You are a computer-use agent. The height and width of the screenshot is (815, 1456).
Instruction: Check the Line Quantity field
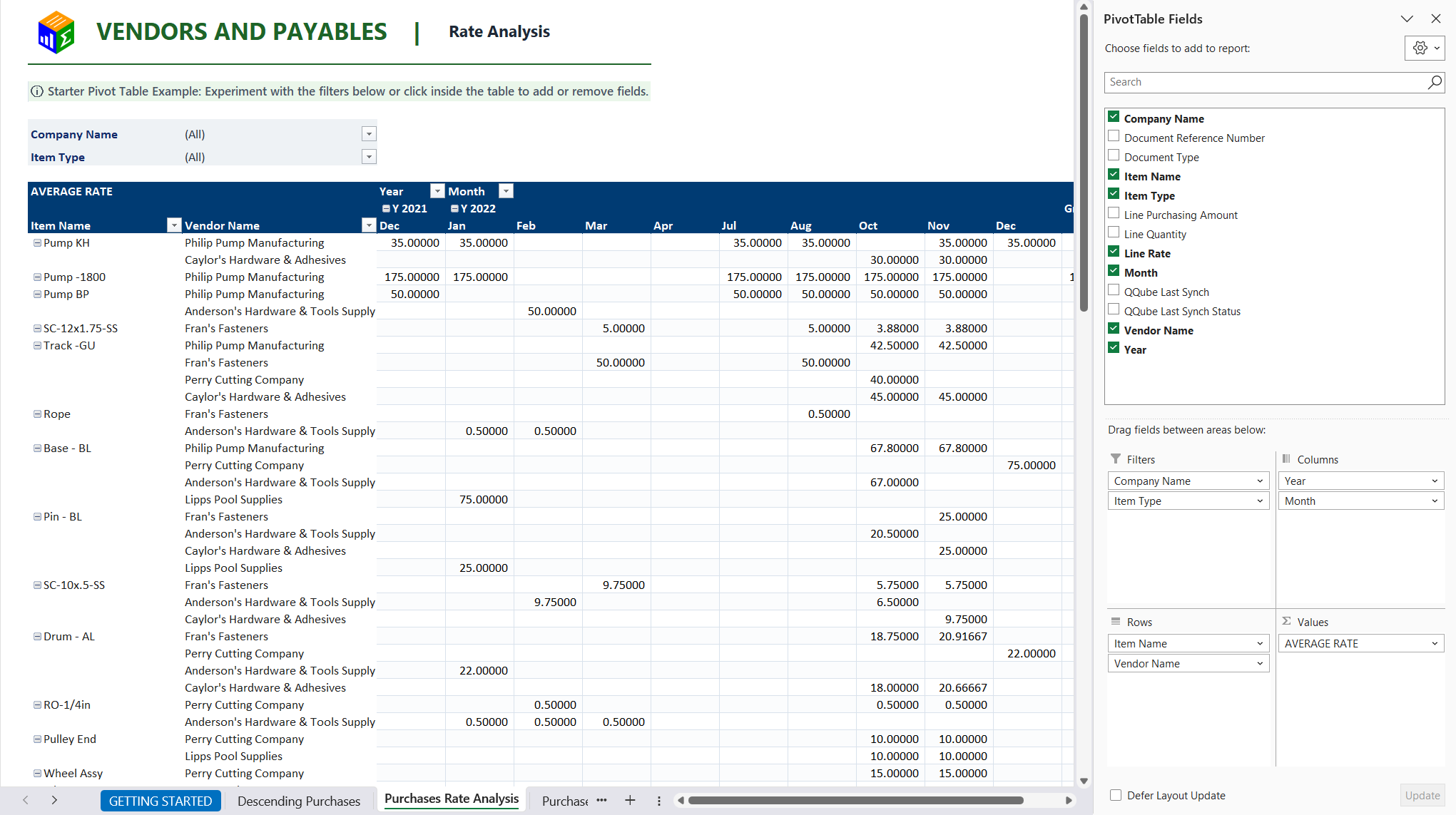(x=1114, y=232)
